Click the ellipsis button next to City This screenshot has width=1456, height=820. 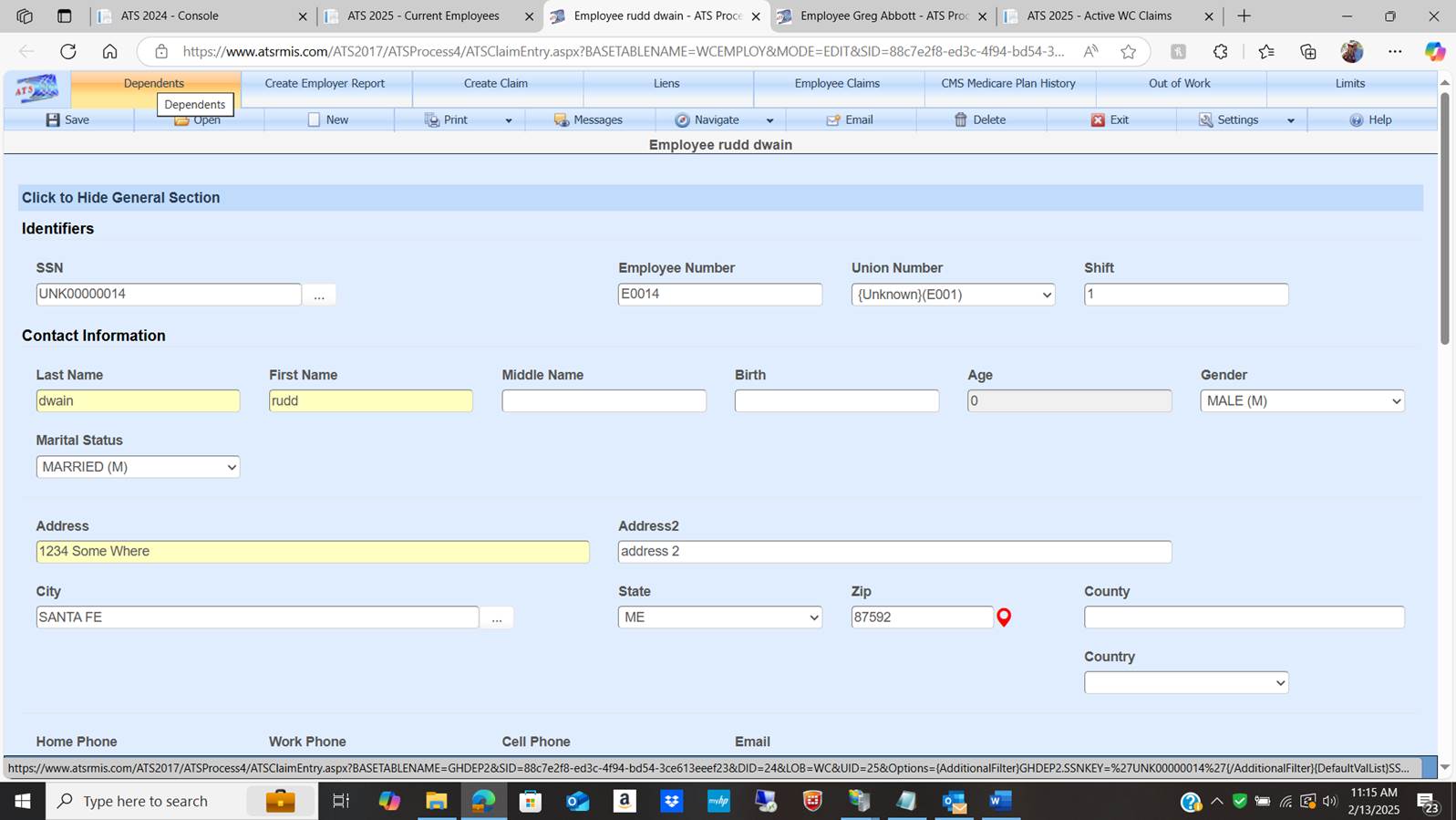[x=497, y=618]
